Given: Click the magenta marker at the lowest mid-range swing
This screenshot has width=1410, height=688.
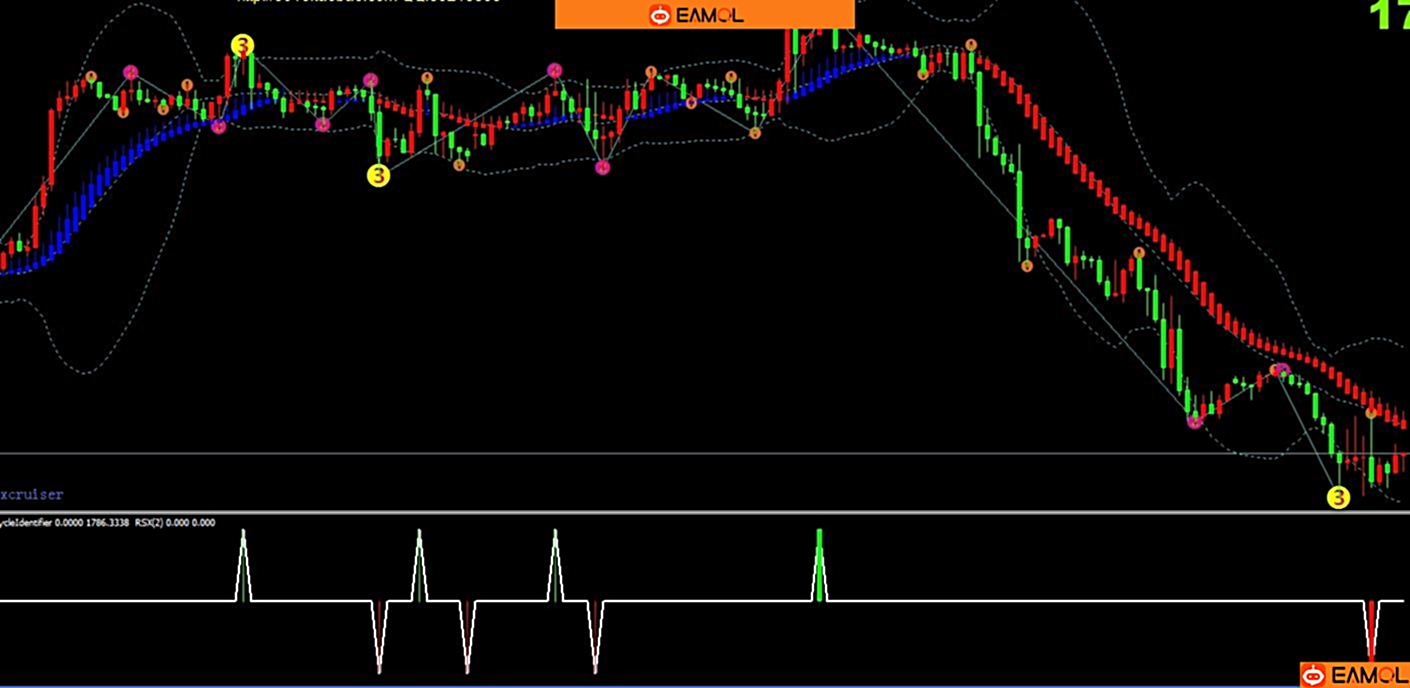Looking at the screenshot, I should click(603, 167).
